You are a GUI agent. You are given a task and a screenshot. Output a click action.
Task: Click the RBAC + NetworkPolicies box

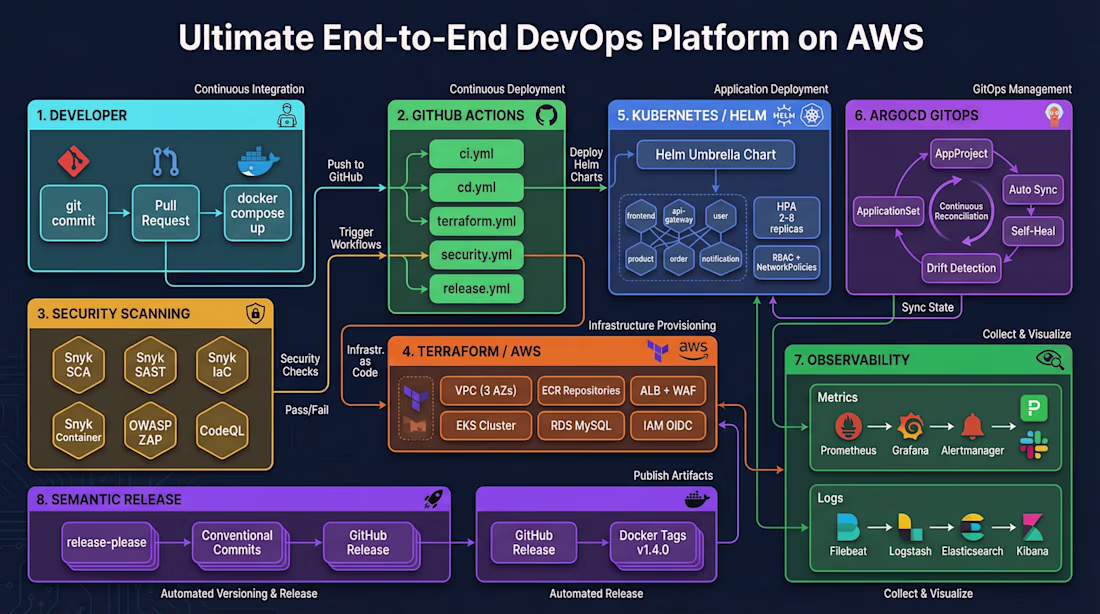tap(786, 262)
